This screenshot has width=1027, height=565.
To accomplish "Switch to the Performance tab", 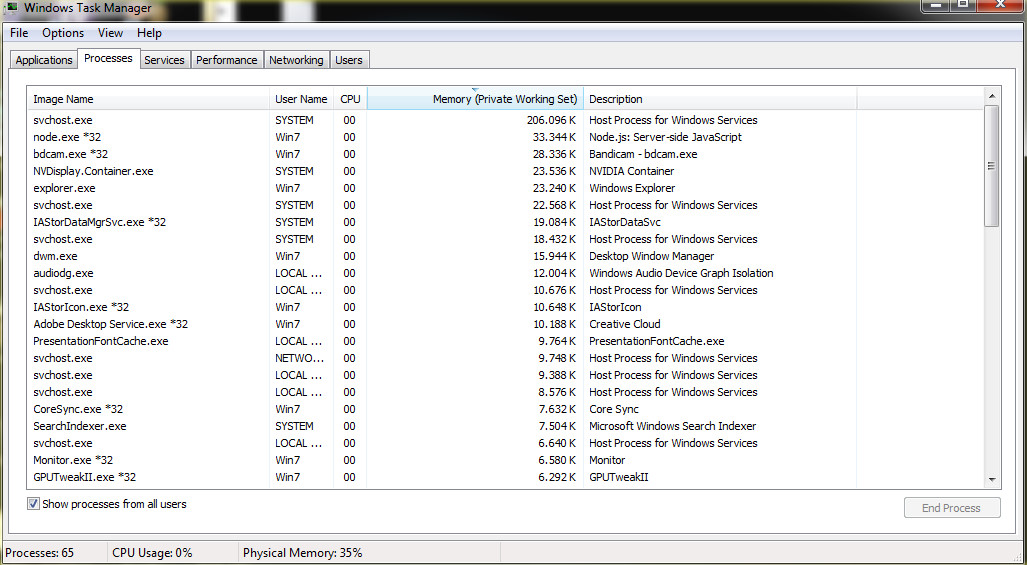I will [x=227, y=60].
